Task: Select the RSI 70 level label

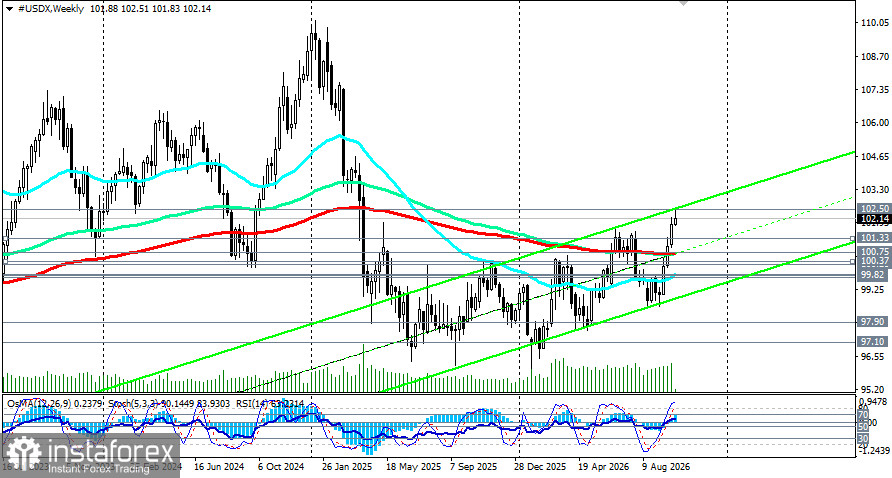Action: 863,415
